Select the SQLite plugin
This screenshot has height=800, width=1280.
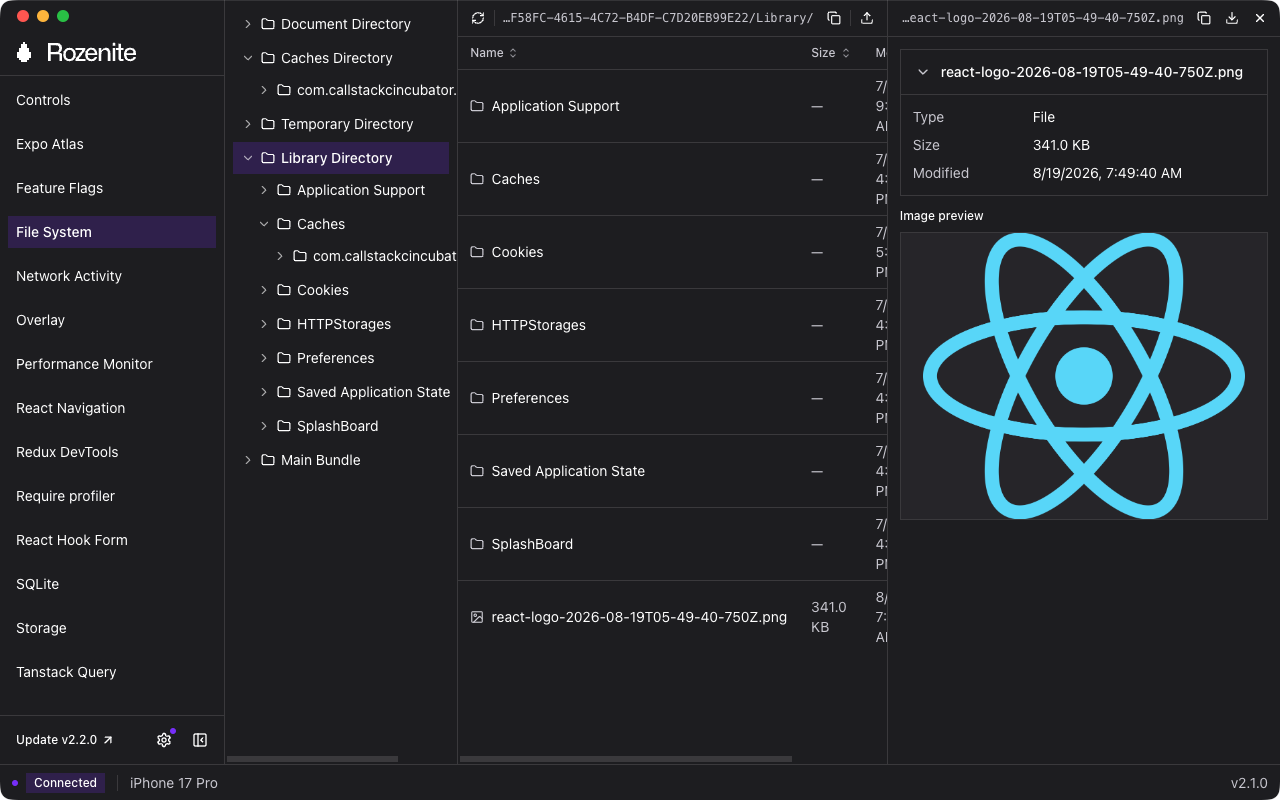point(112,584)
